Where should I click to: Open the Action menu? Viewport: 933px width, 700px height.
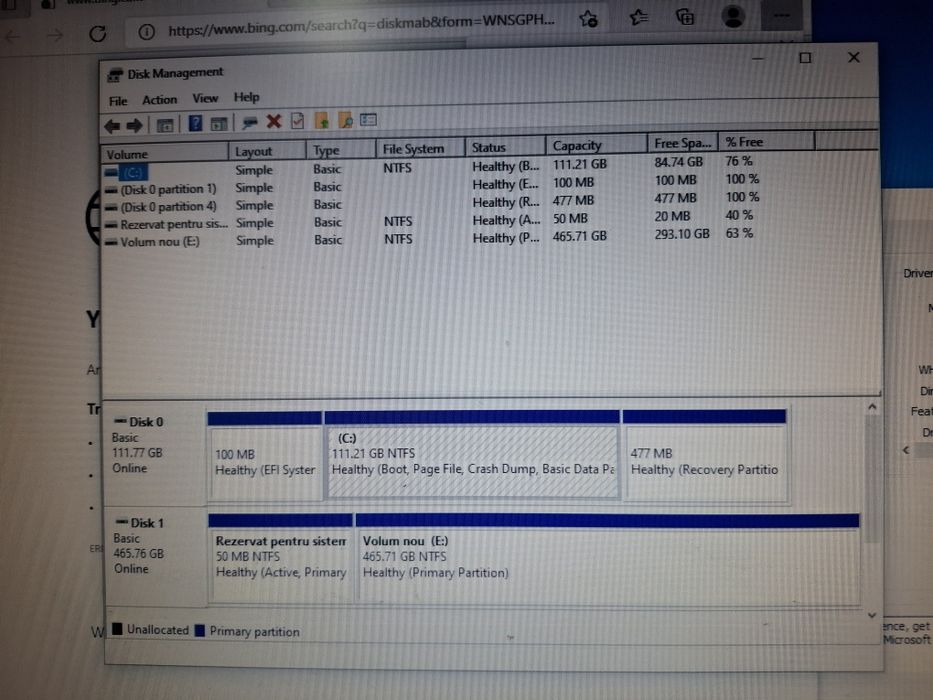[x=159, y=99]
